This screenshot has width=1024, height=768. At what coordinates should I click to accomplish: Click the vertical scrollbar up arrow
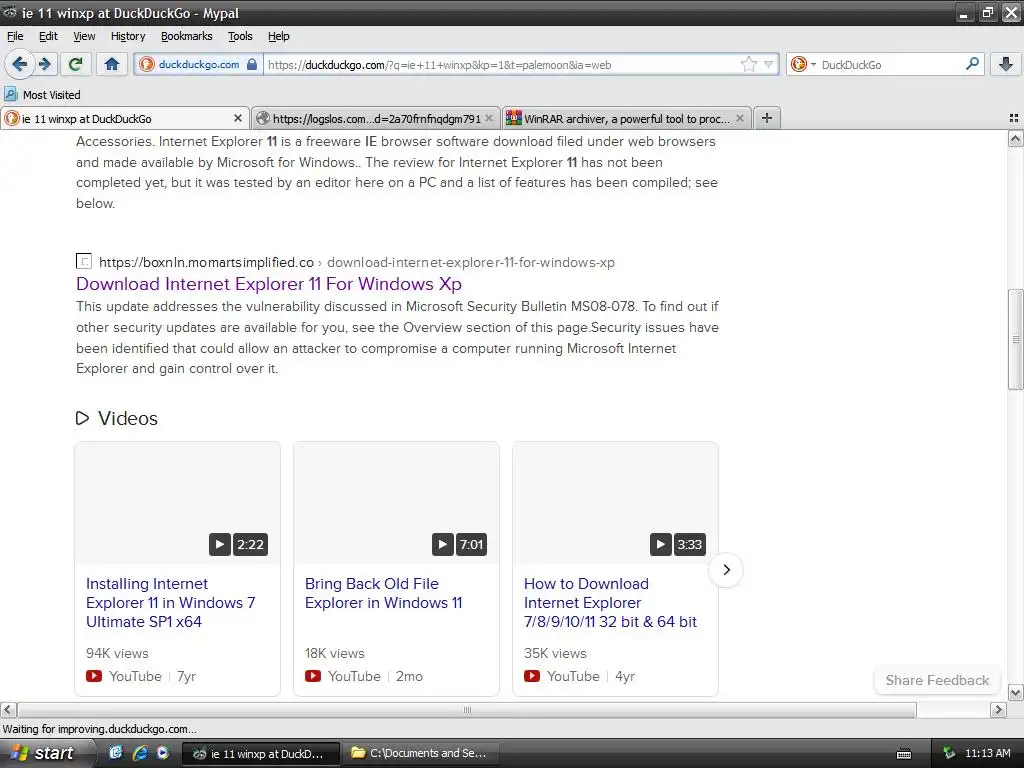pos(1016,138)
